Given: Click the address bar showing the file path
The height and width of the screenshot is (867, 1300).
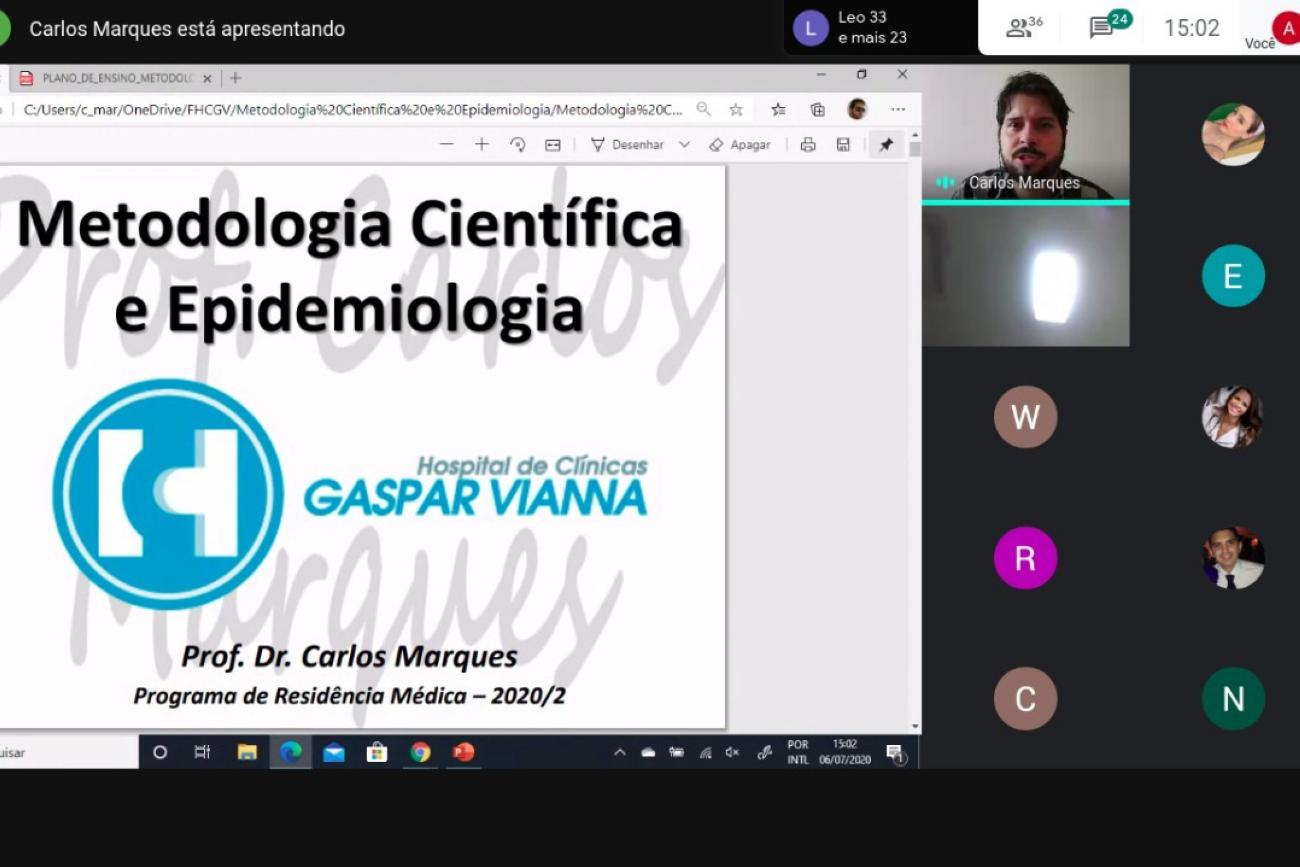Looking at the screenshot, I should (354, 109).
